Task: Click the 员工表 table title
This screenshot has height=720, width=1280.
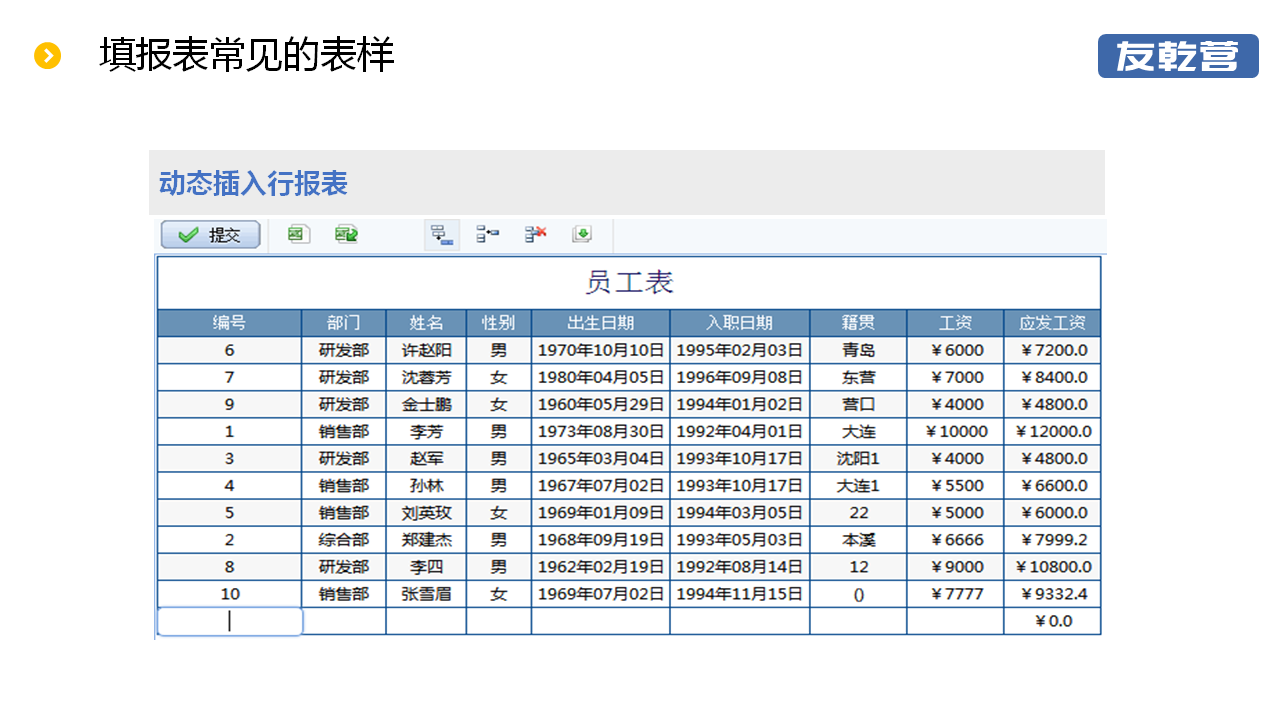Action: click(629, 283)
